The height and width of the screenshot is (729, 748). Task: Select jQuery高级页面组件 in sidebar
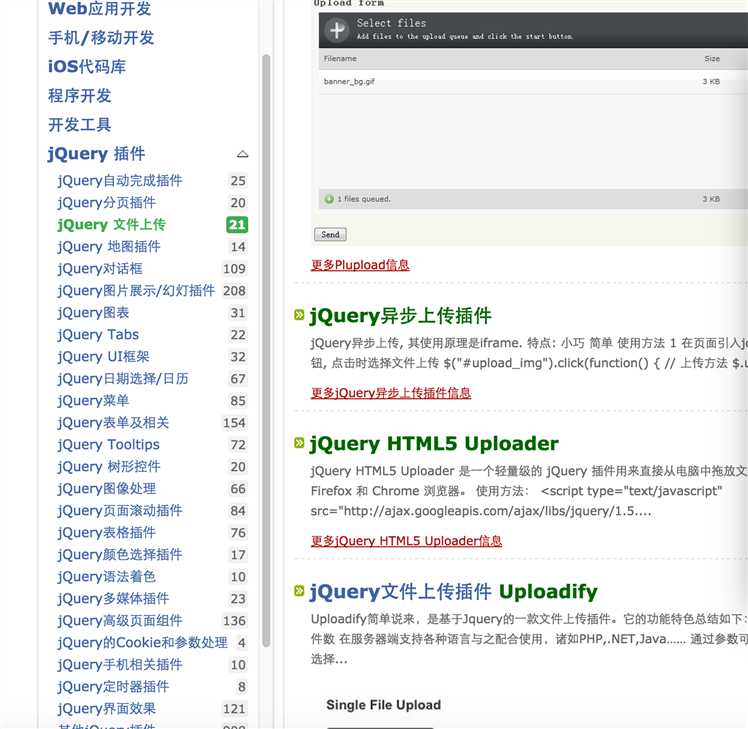tap(120, 620)
